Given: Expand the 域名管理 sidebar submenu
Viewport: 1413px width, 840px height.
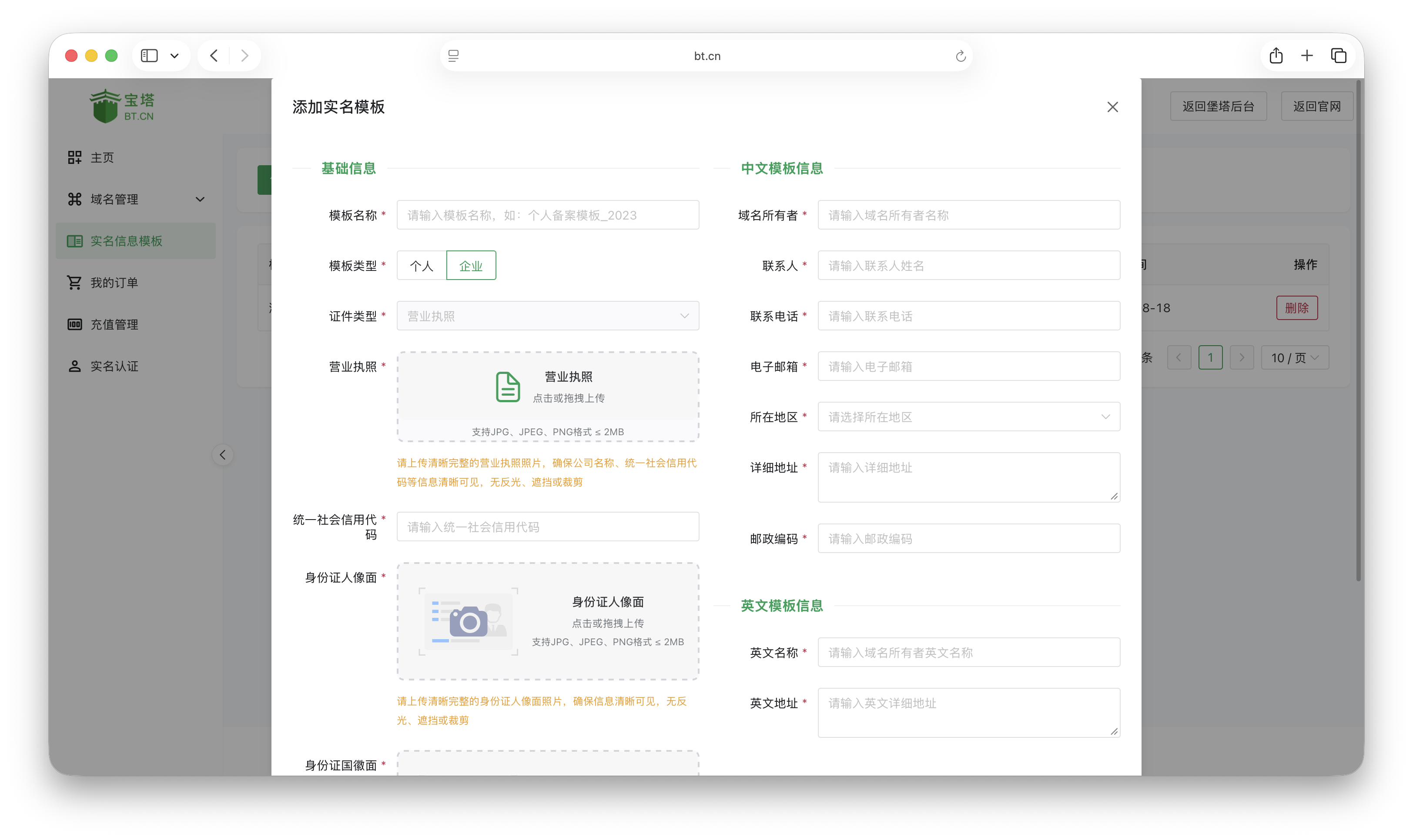Looking at the screenshot, I should pyautogui.click(x=200, y=199).
